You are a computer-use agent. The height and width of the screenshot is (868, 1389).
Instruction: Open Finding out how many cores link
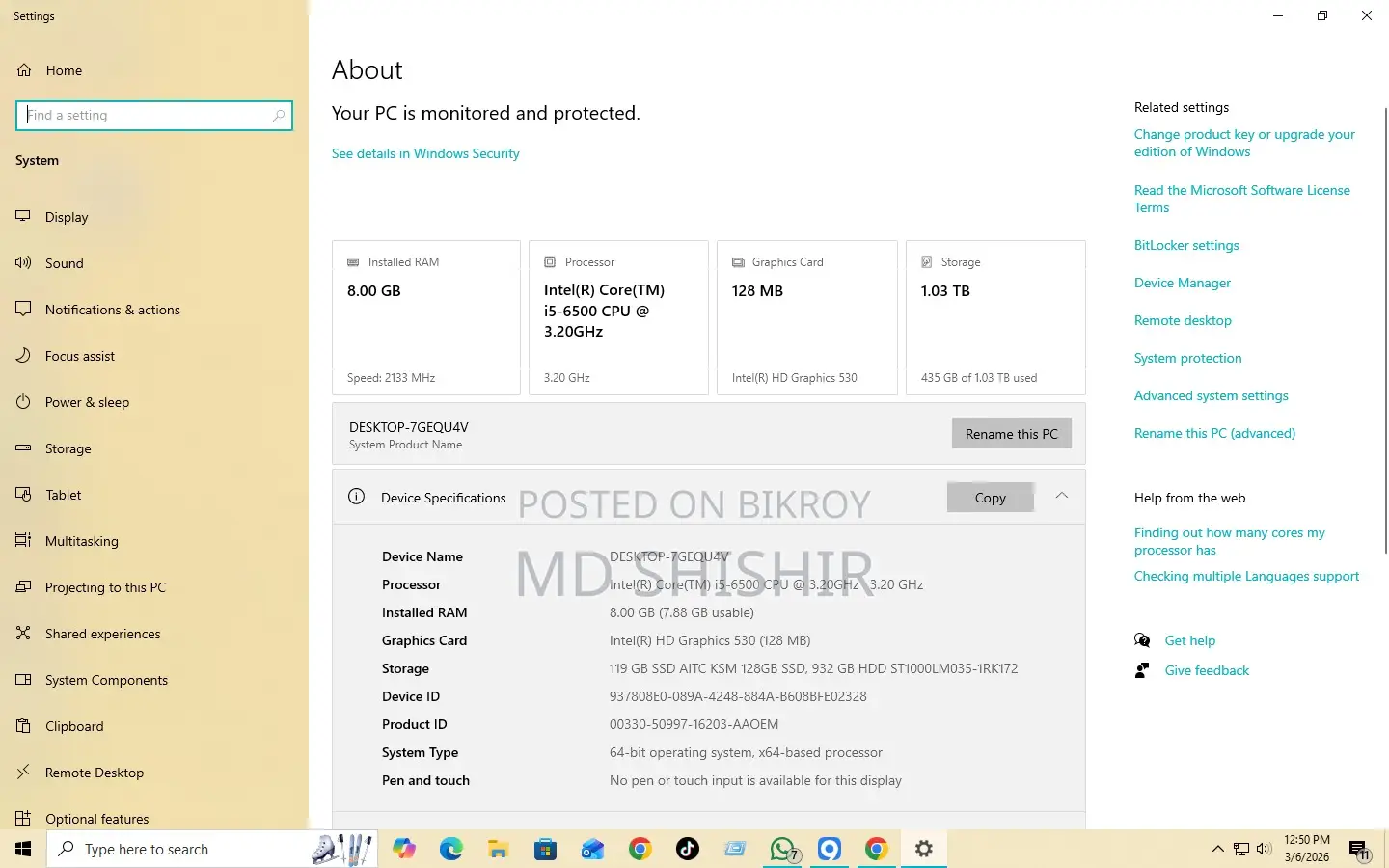(x=1230, y=541)
